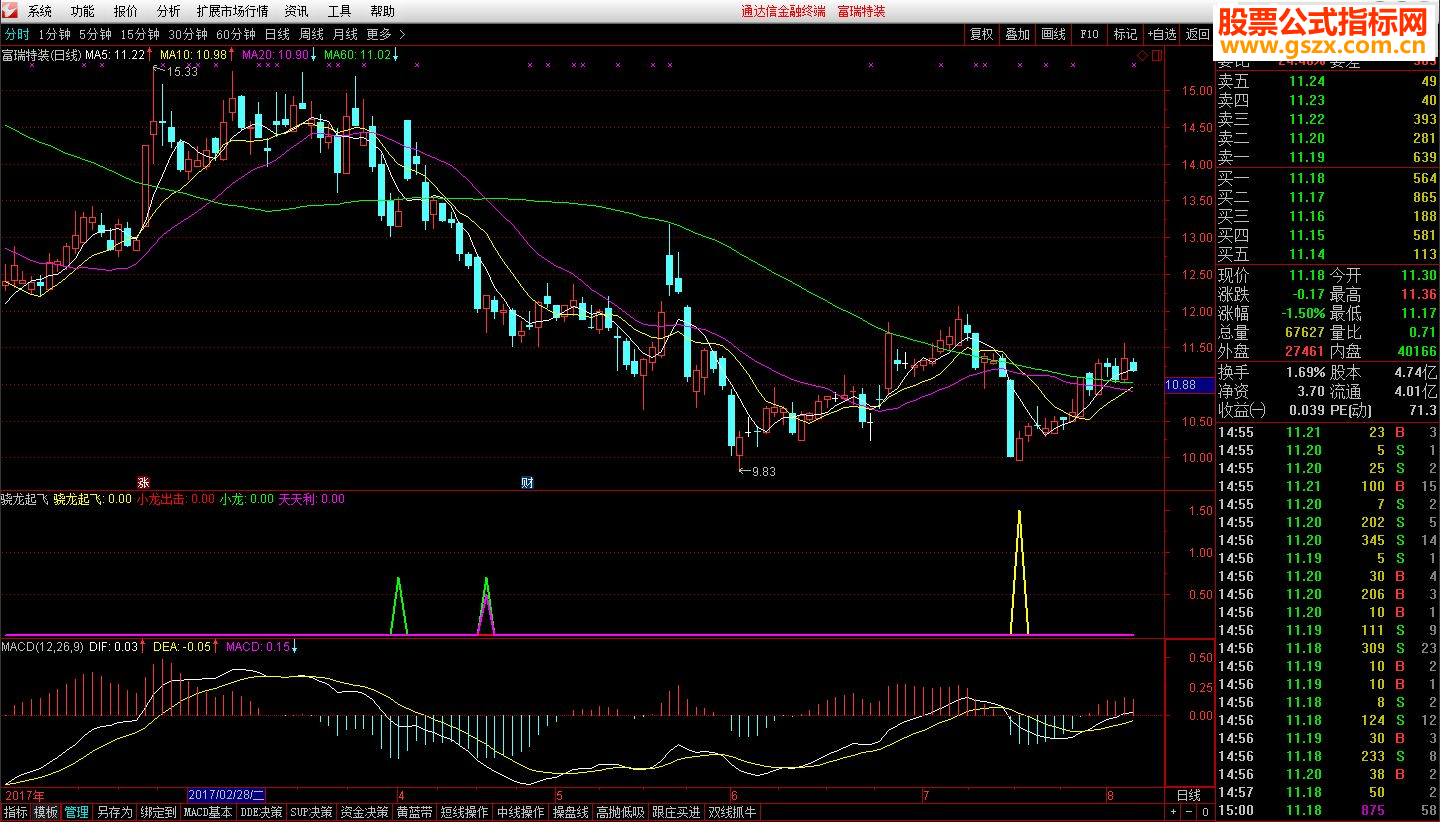Select the 30分钟 period
This screenshot has height=822, width=1440.
(x=188, y=34)
